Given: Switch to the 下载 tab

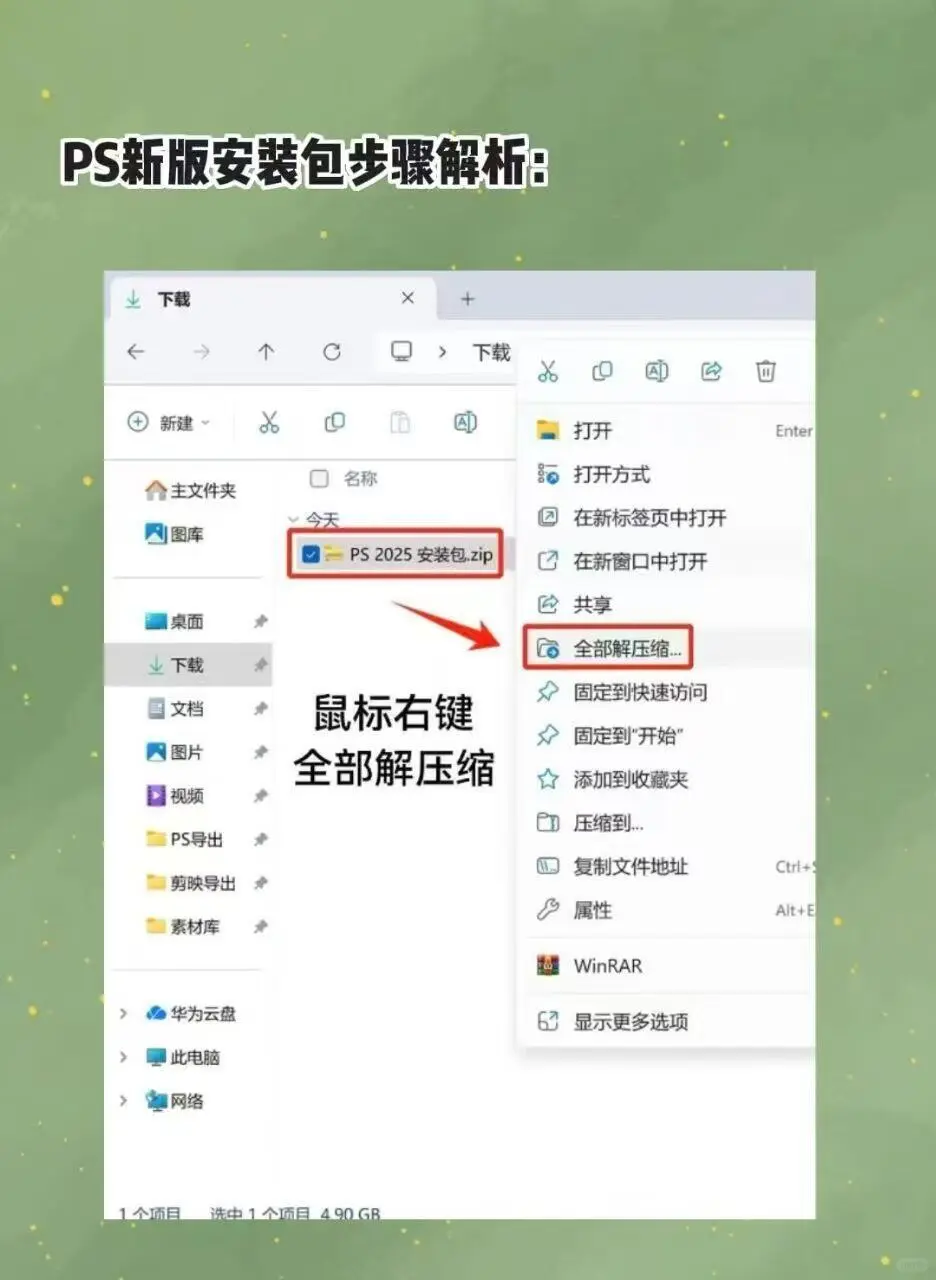Looking at the screenshot, I should tap(174, 298).
